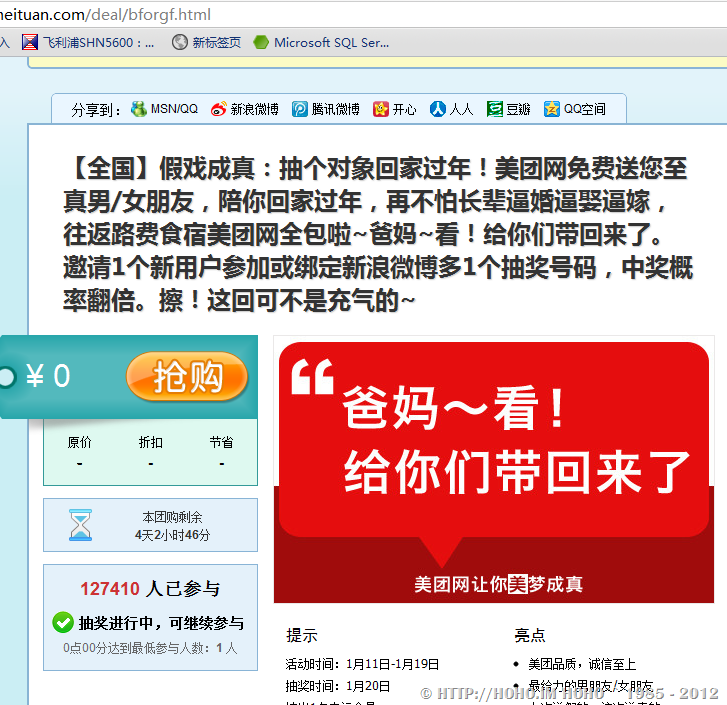Click the 提示 section heading
727x705 pixels.
pyautogui.click(x=302, y=635)
